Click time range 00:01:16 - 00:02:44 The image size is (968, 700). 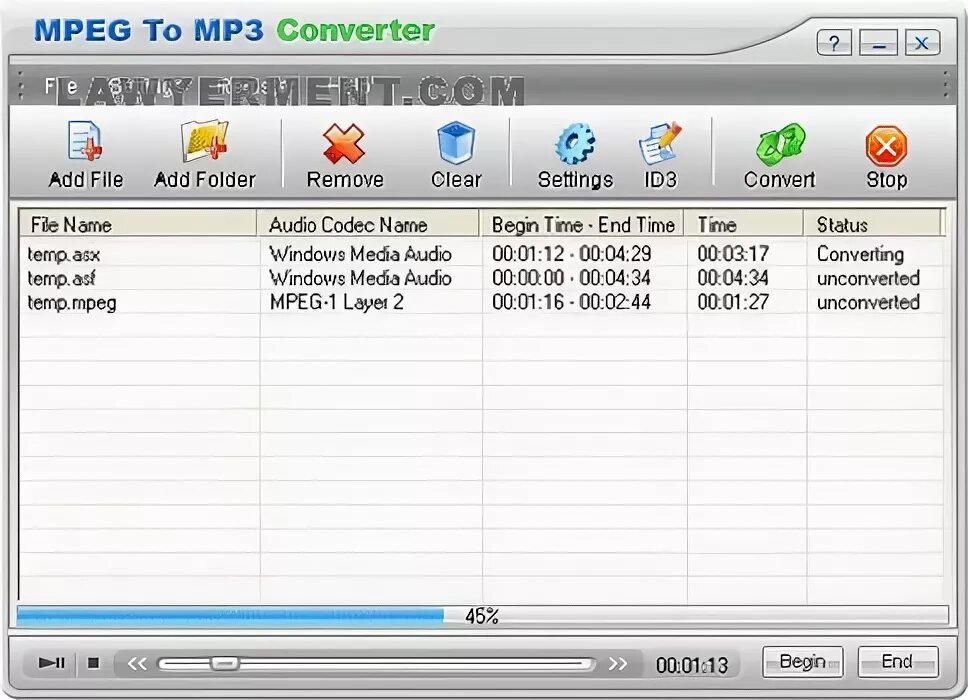572,302
